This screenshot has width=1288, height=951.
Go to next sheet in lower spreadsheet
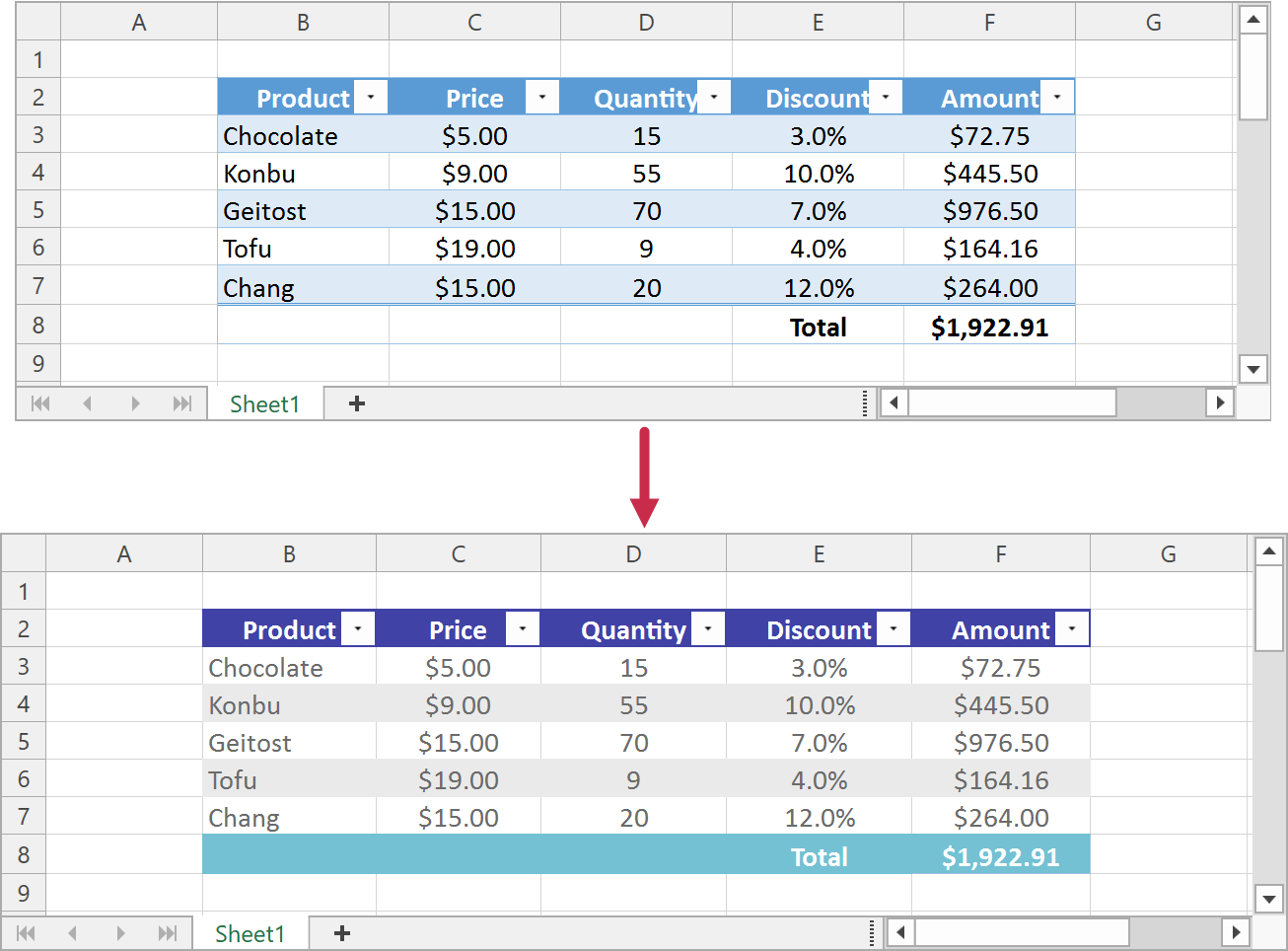120,933
